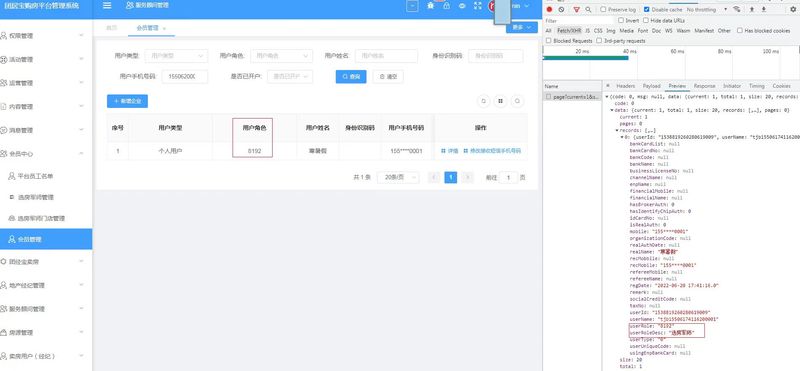
Task: Click the import HAR upload arrow
Action: [752, 9]
